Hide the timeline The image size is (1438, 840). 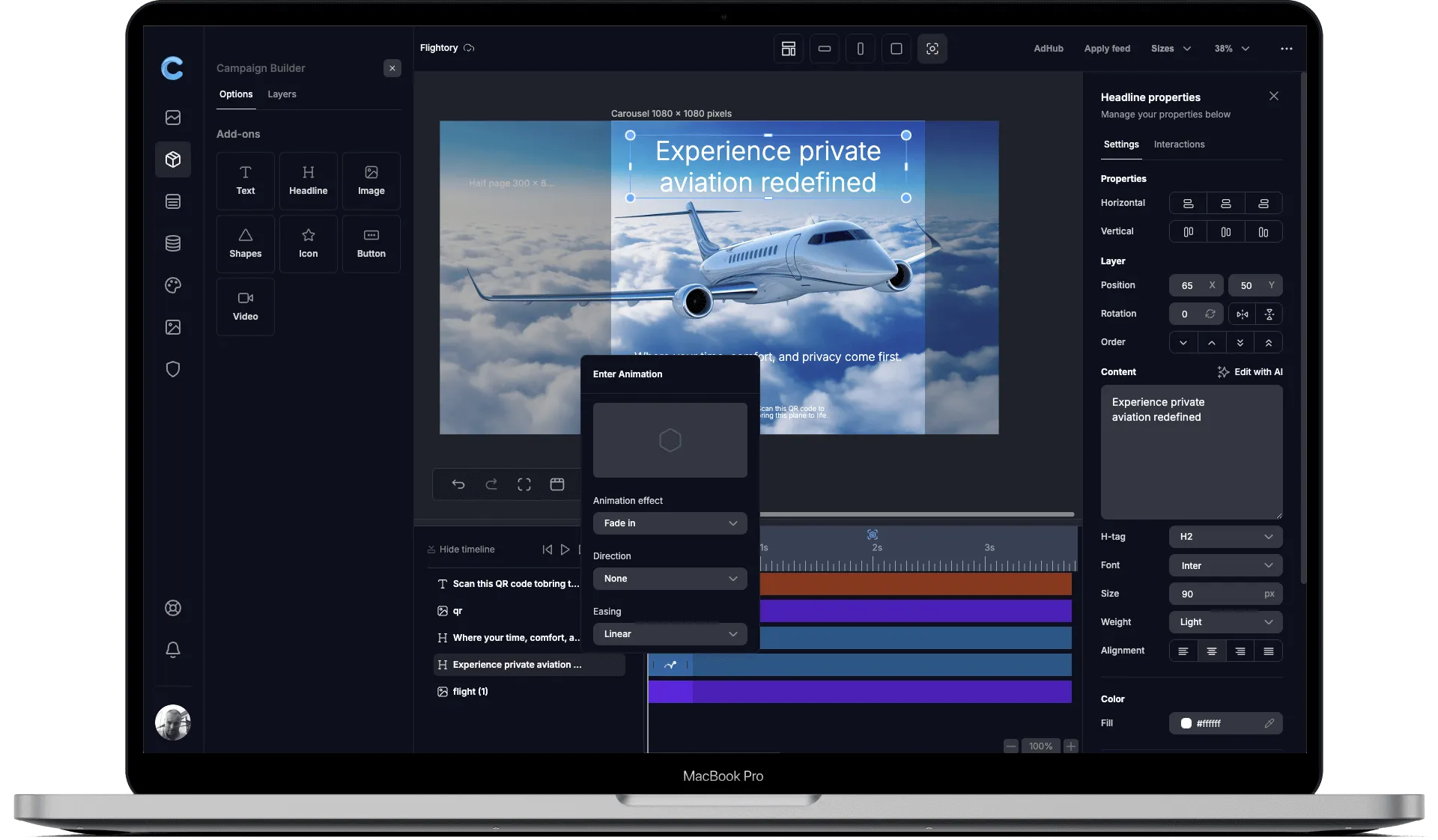(461, 550)
